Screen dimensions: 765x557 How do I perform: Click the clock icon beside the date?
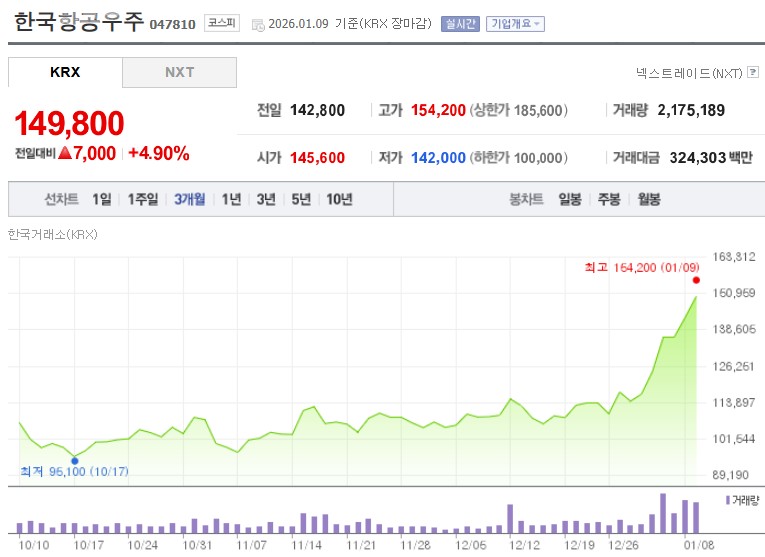pyautogui.click(x=258, y=25)
